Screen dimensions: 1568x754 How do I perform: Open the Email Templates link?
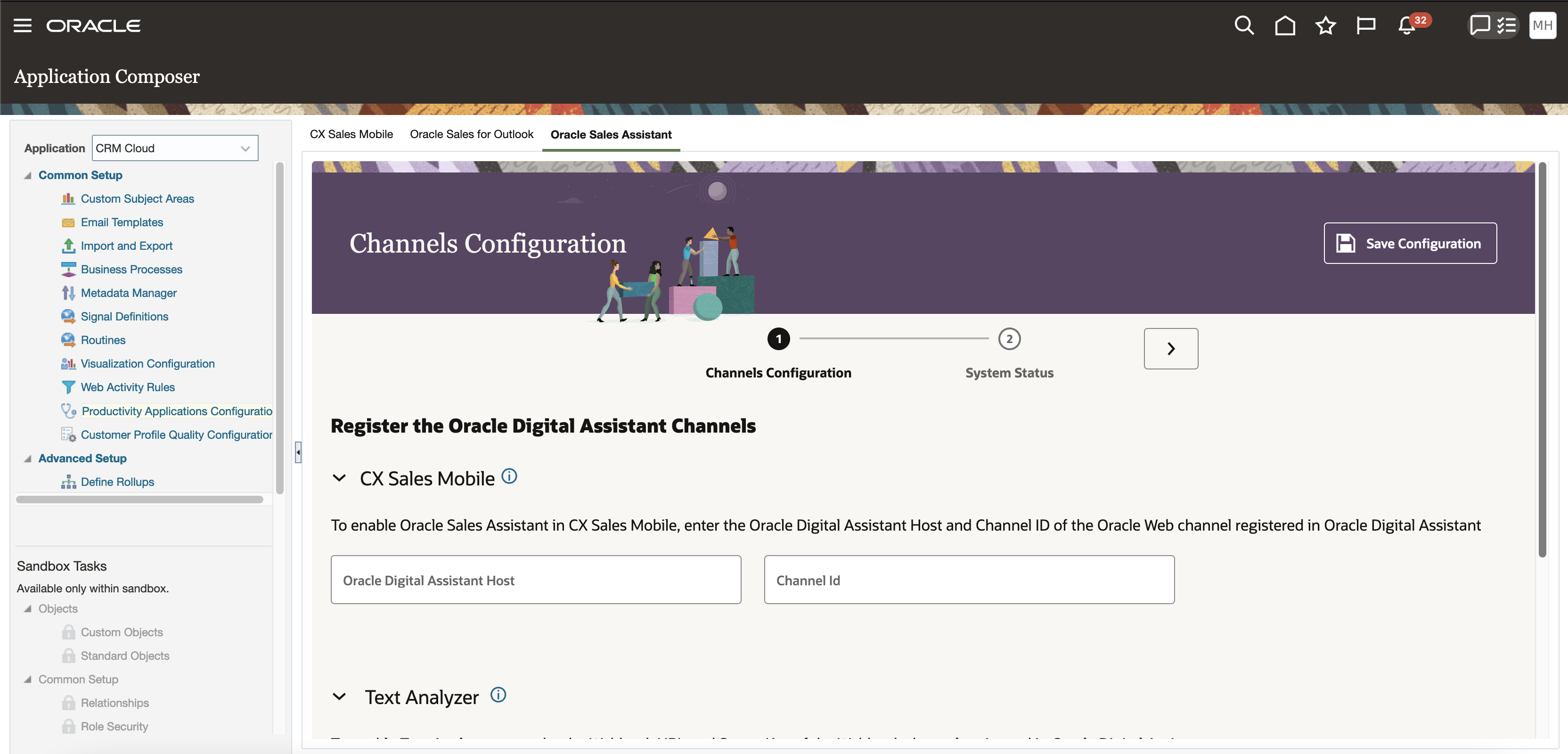pos(122,222)
